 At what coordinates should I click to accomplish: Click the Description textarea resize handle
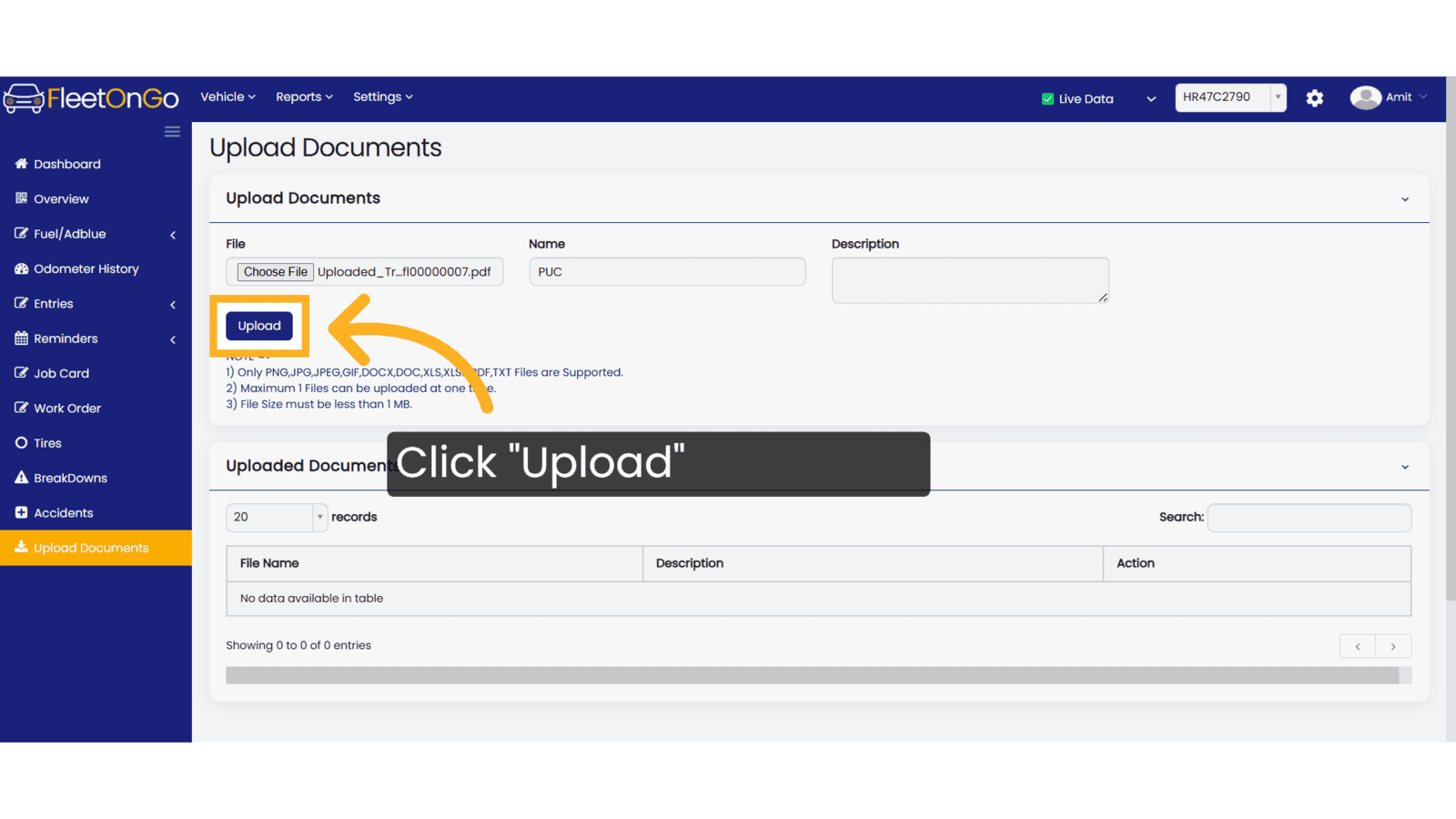click(1103, 298)
